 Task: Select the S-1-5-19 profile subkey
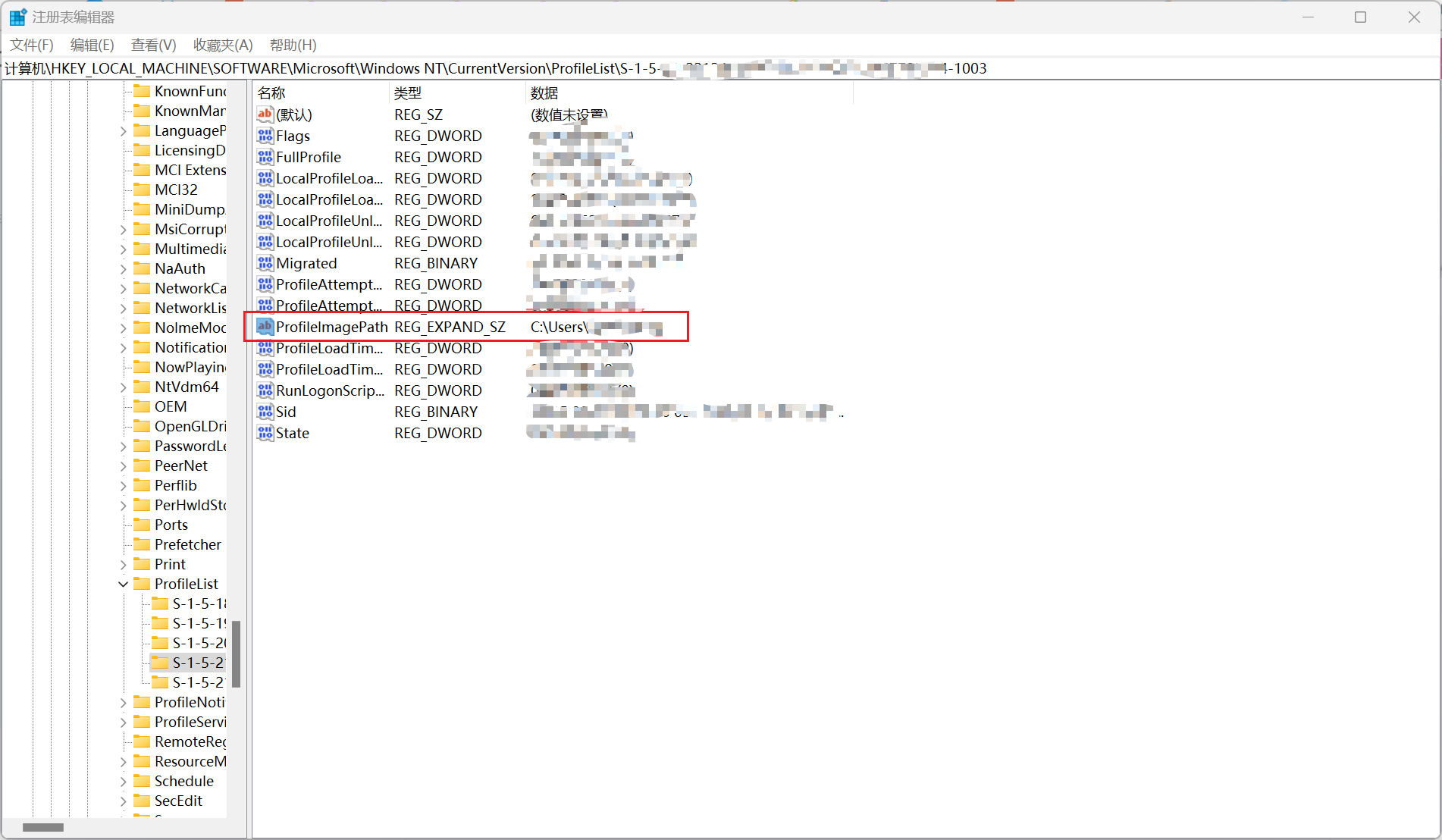[x=199, y=623]
